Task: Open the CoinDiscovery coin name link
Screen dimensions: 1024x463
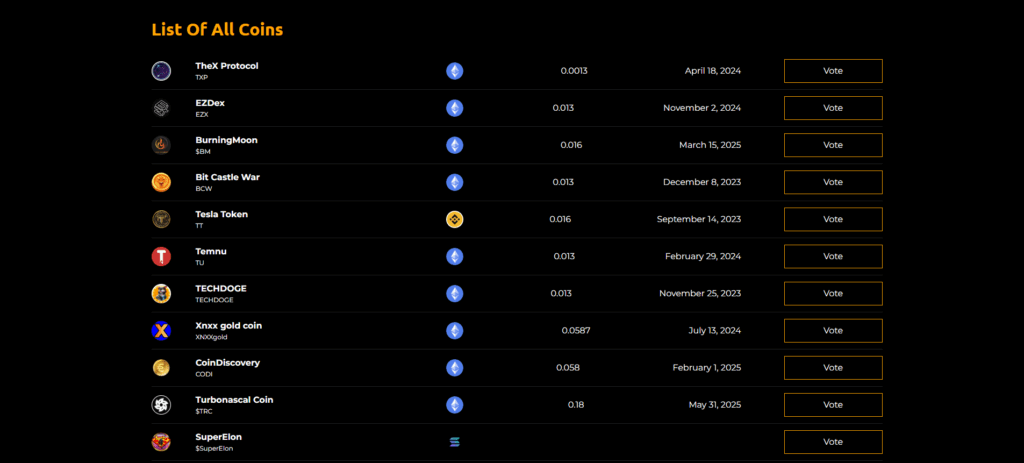Action: click(227, 362)
